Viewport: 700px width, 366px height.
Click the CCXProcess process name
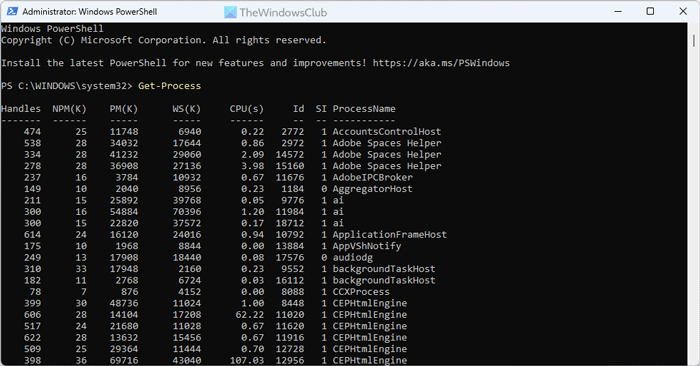[361, 292]
